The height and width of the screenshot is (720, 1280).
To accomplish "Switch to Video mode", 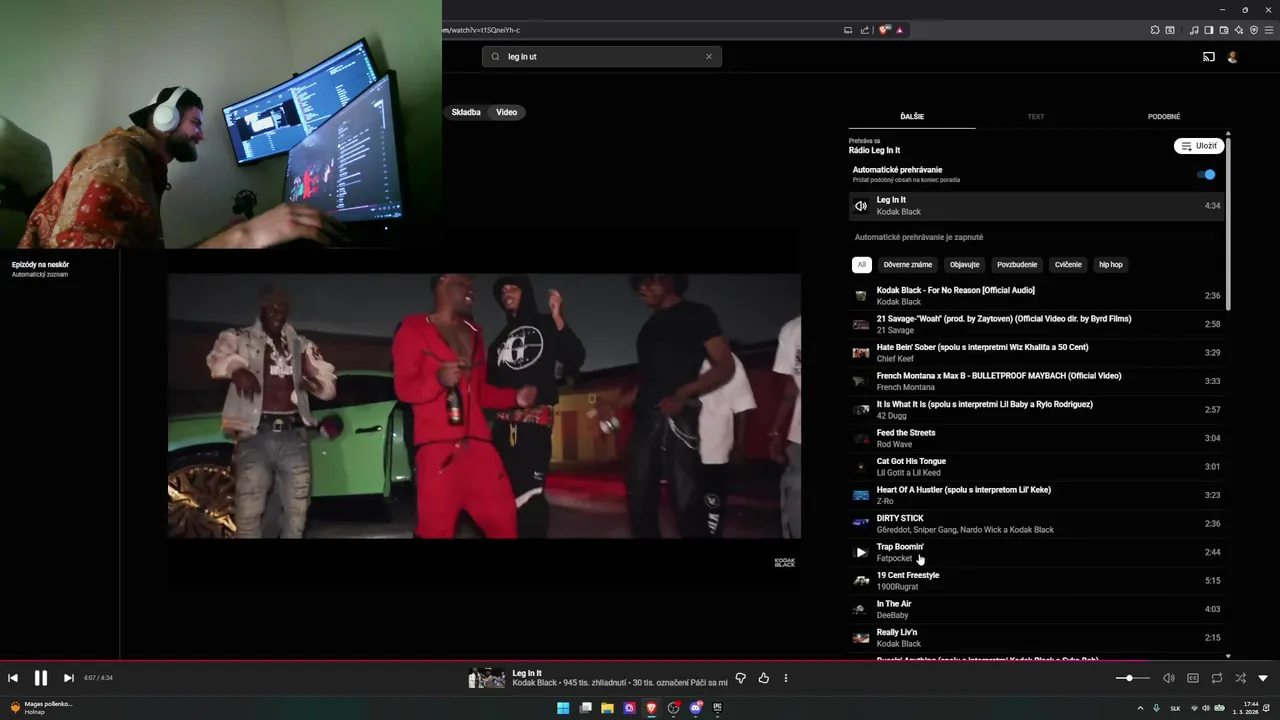I will coord(507,112).
